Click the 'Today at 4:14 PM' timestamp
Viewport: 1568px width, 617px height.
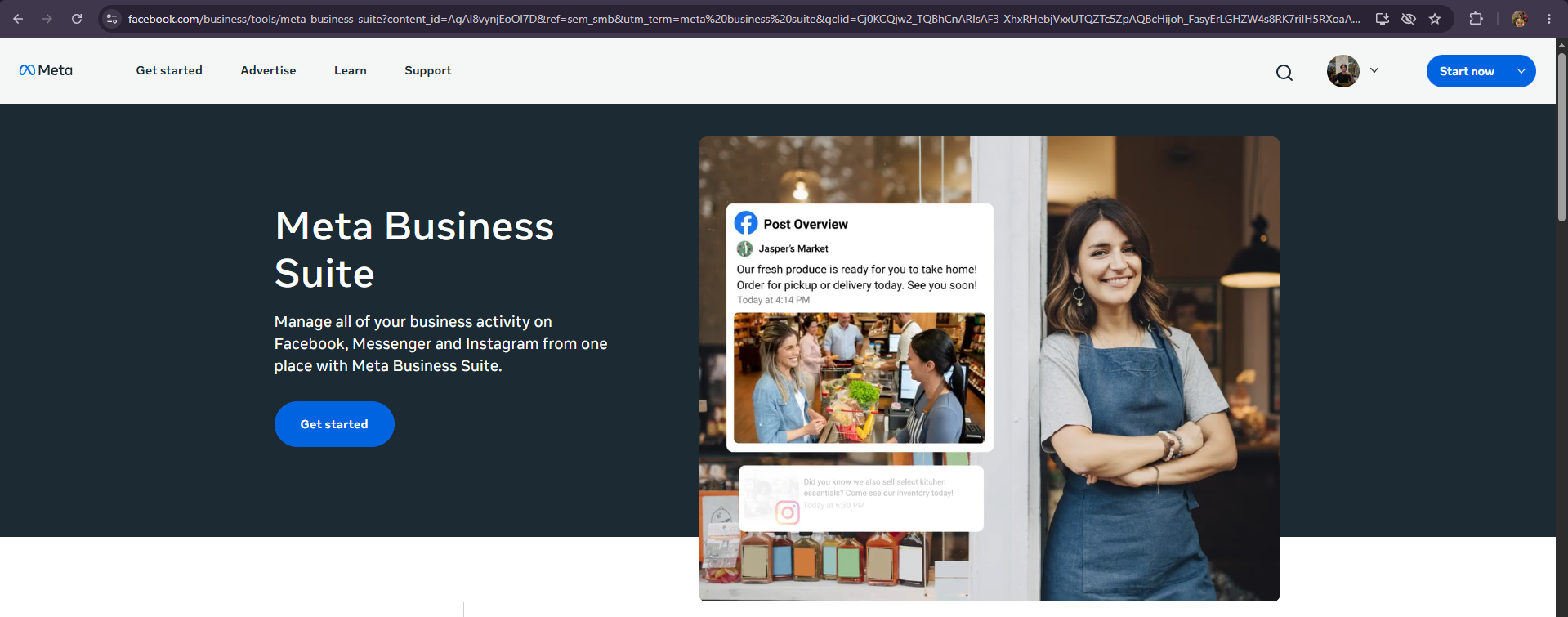(x=773, y=300)
